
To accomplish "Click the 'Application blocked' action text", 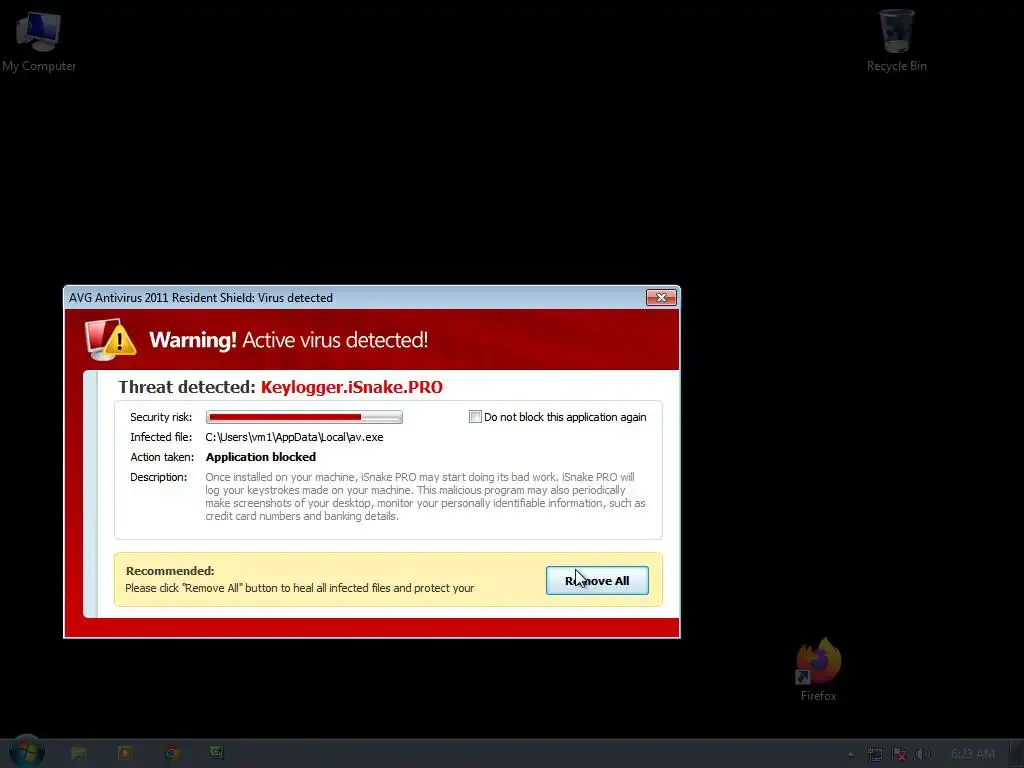I will pyautogui.click(x=261, y=457).
